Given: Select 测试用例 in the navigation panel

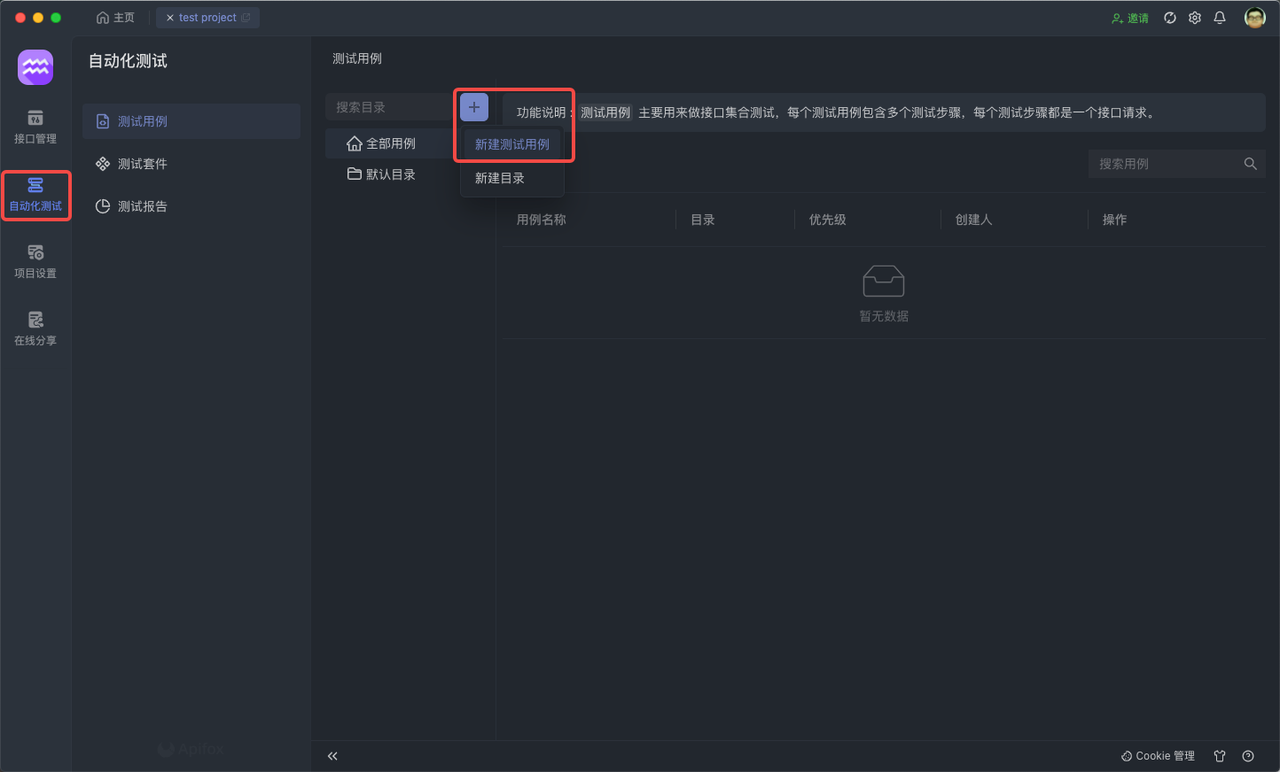Looking at the screenshot, I should 191,121.
